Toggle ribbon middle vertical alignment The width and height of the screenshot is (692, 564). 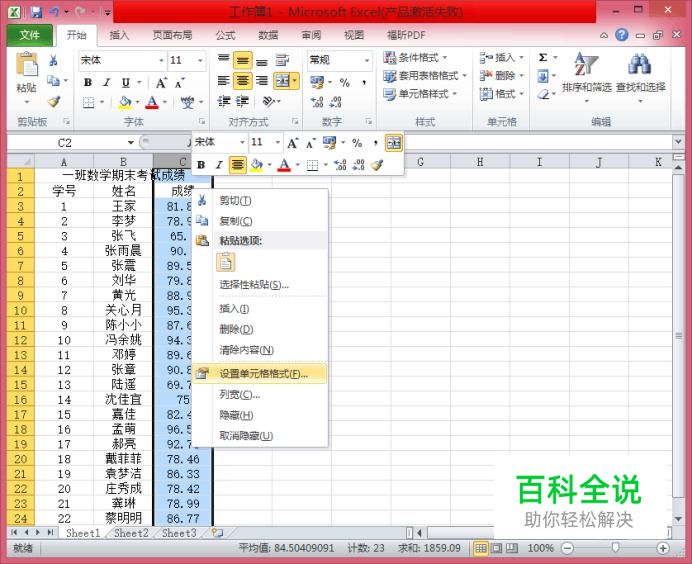point(242,60)
